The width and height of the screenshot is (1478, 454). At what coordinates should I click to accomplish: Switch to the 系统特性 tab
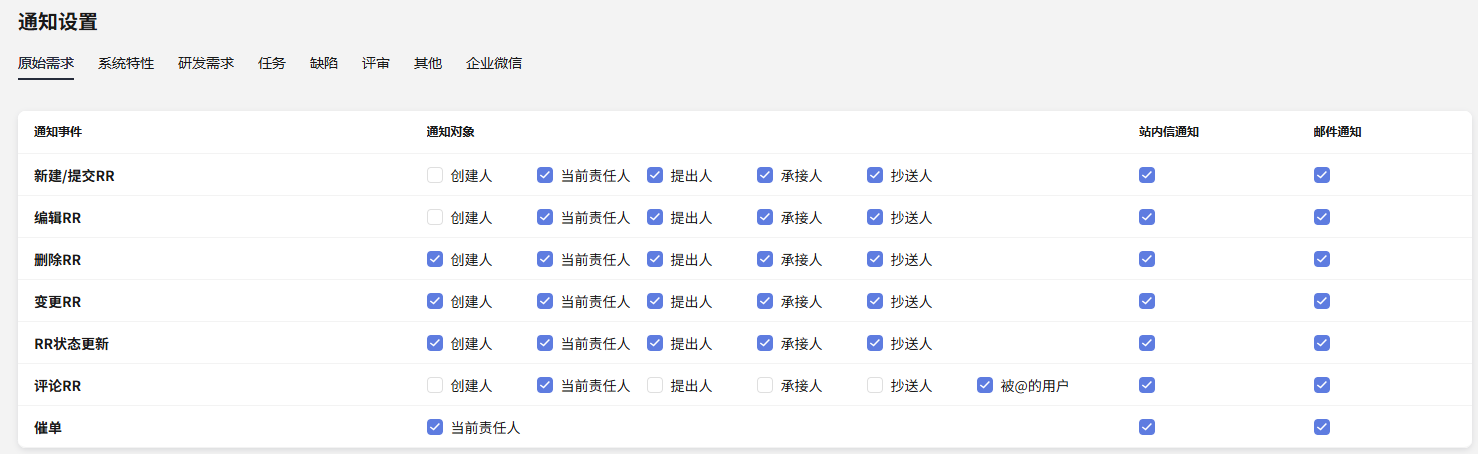pos(126,63)
